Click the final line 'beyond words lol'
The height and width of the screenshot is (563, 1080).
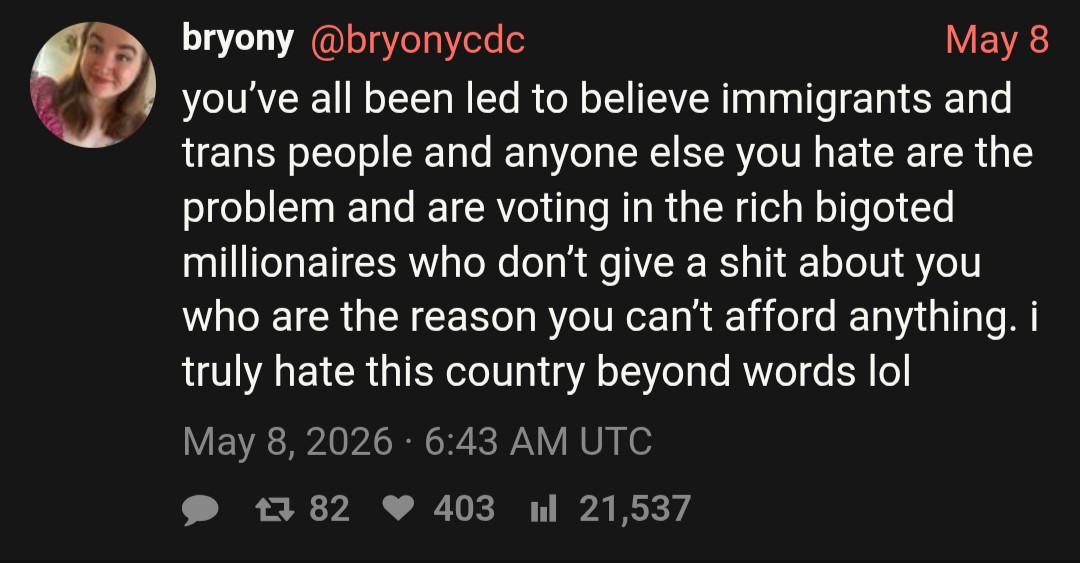[x=547, y=373]
